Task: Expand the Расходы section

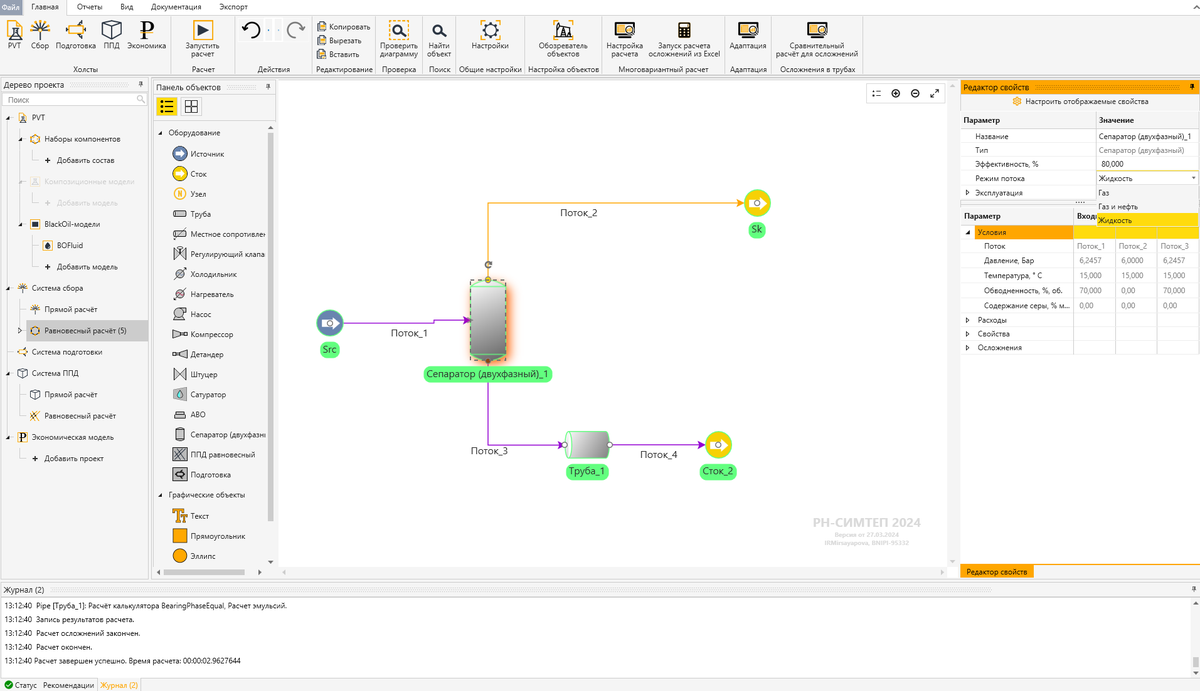Action: [x=967, y=320]
